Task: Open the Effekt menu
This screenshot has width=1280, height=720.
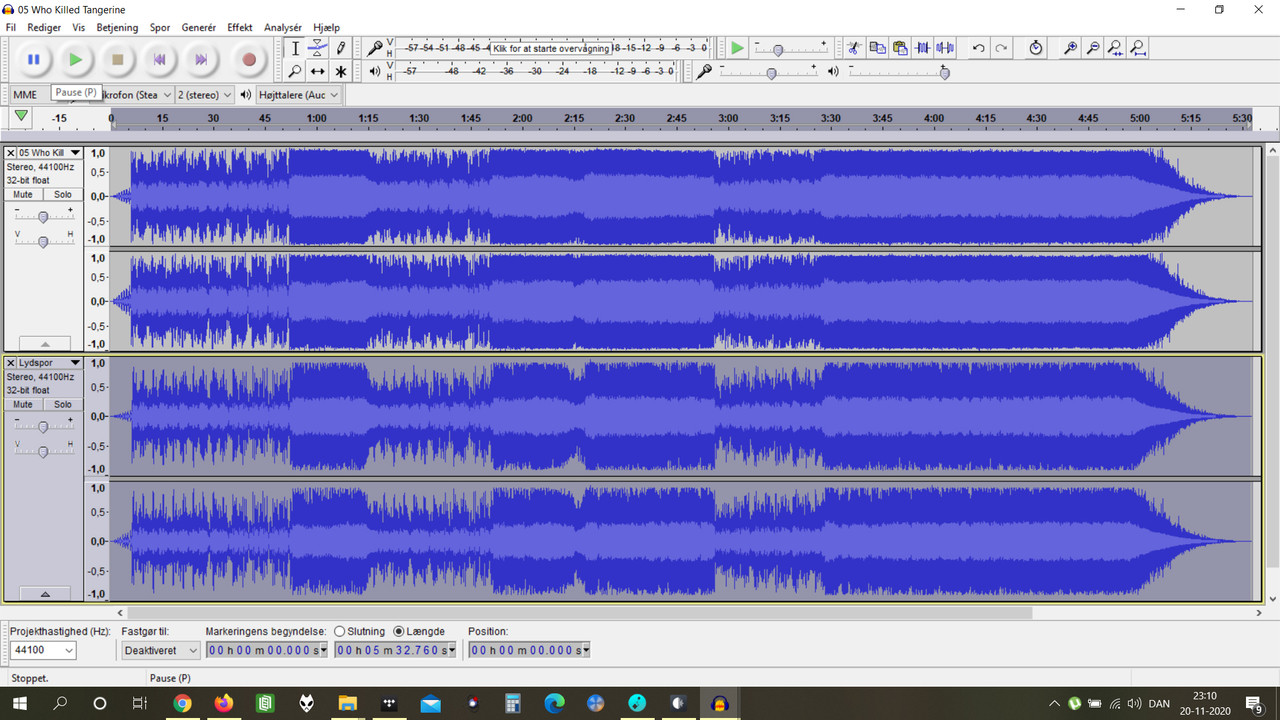Action: tap(240, 28)
